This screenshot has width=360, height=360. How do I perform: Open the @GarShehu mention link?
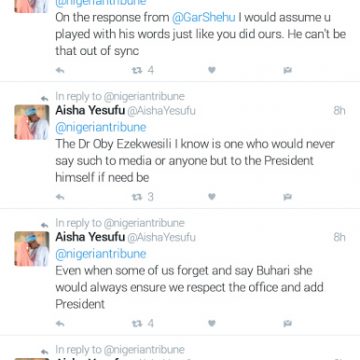(x=204, y=18)
